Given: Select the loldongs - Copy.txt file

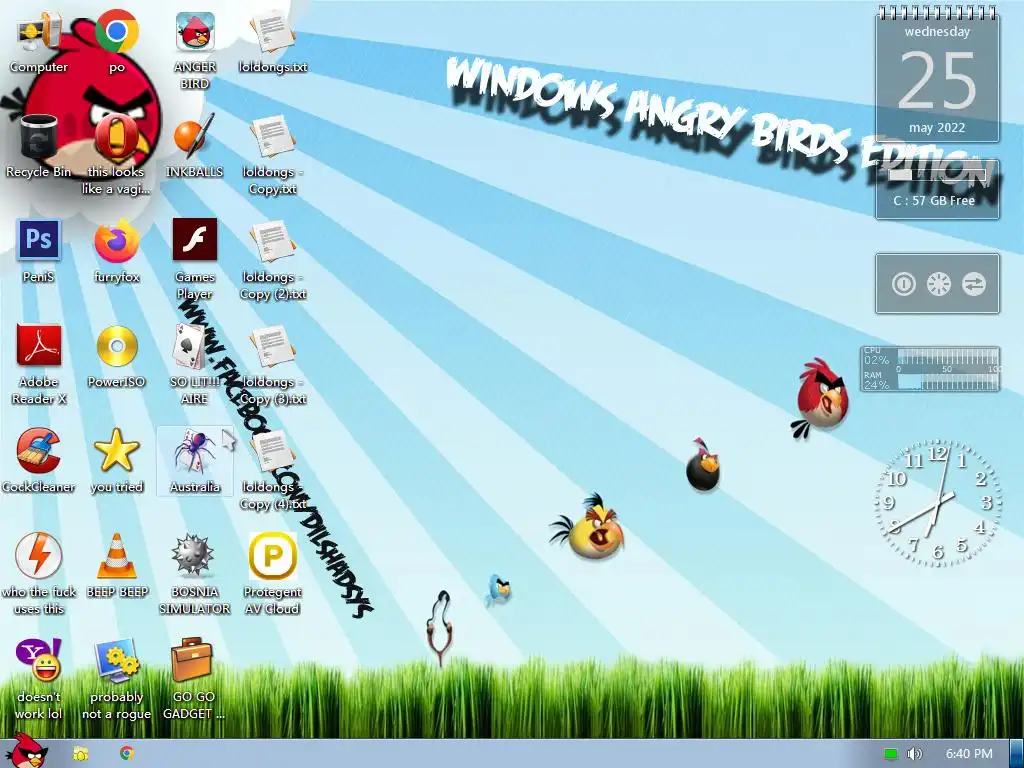Looking at the screenshot, I should (273, 155).
